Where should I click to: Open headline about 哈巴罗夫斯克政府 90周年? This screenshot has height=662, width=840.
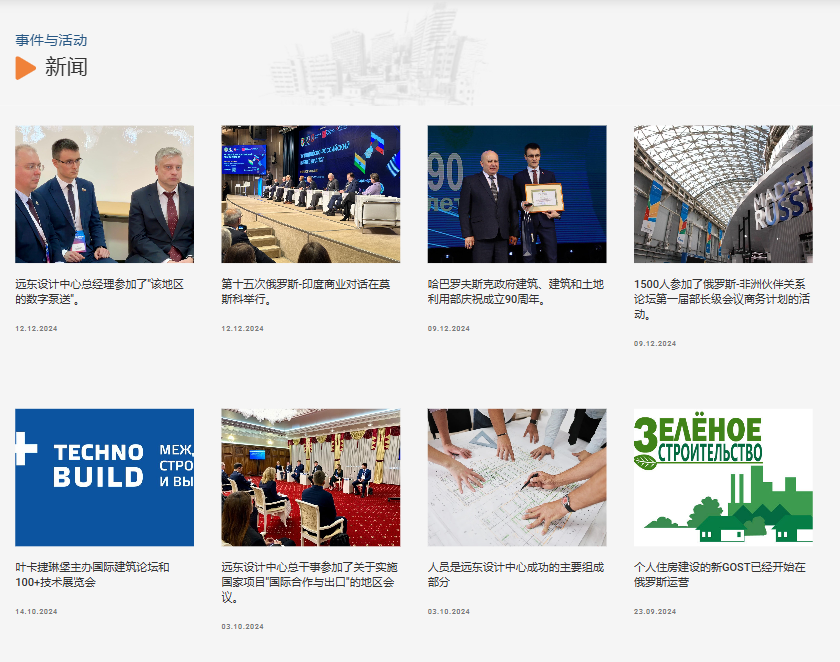coord(515,291)
